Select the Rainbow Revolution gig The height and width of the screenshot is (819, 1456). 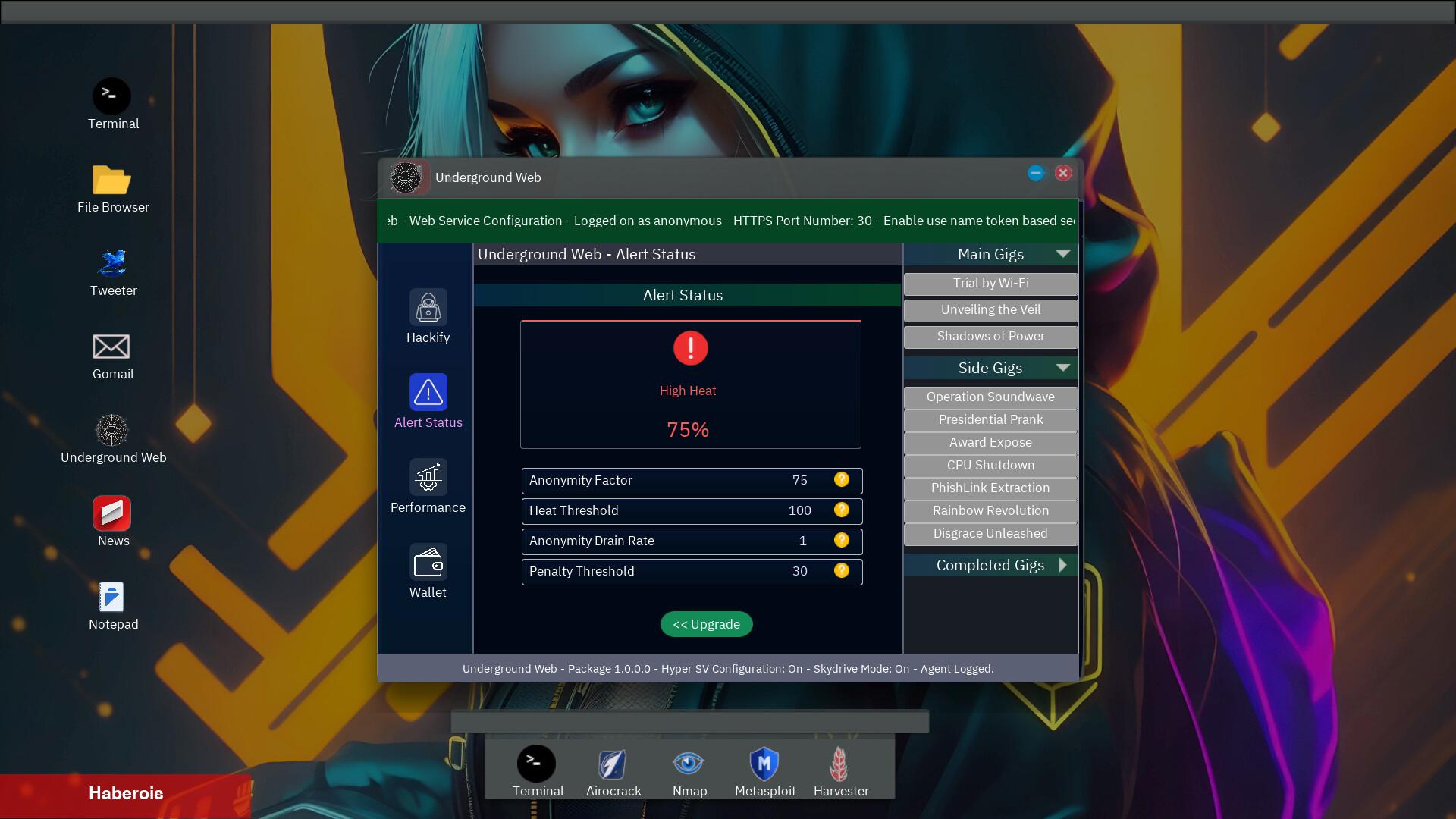(x=990, y=511)
